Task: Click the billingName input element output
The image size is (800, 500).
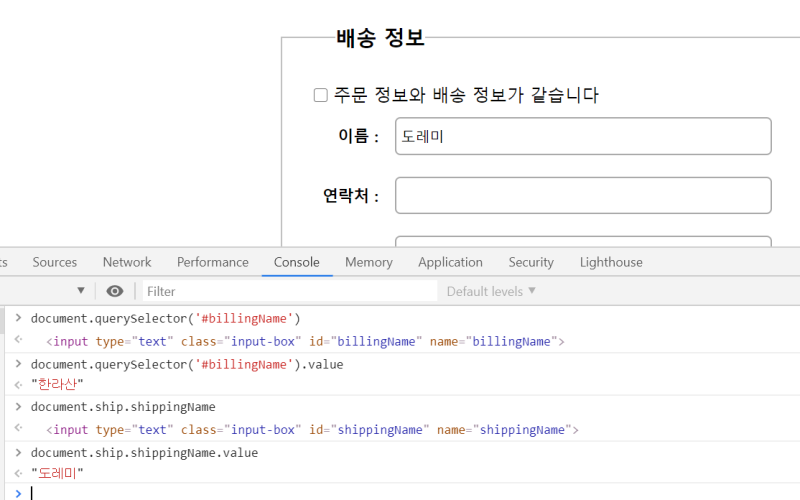Action: (305, 341)
